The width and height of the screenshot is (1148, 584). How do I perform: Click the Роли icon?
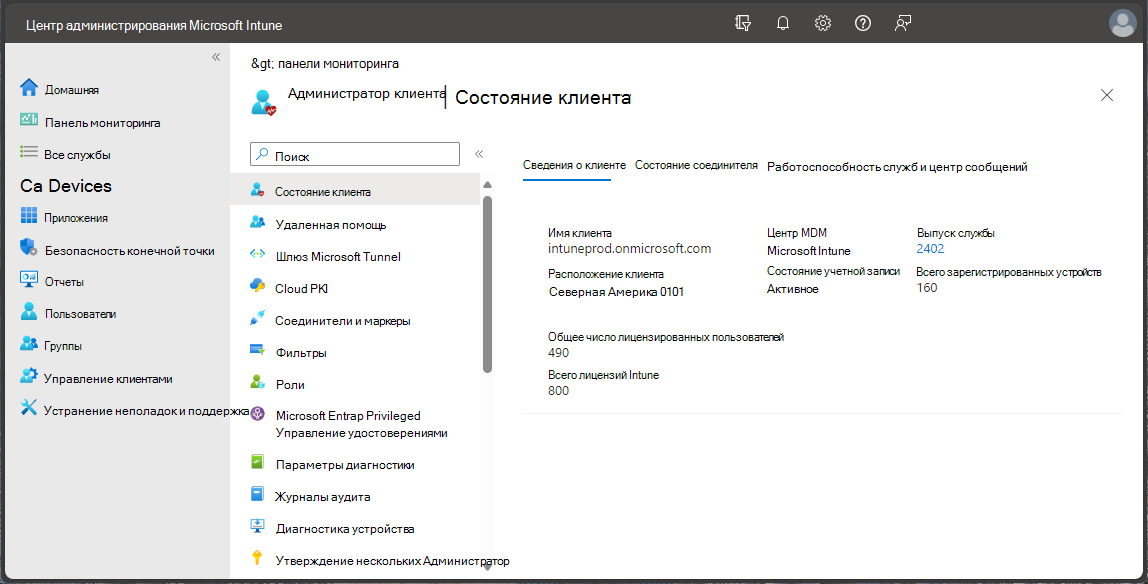257,383
